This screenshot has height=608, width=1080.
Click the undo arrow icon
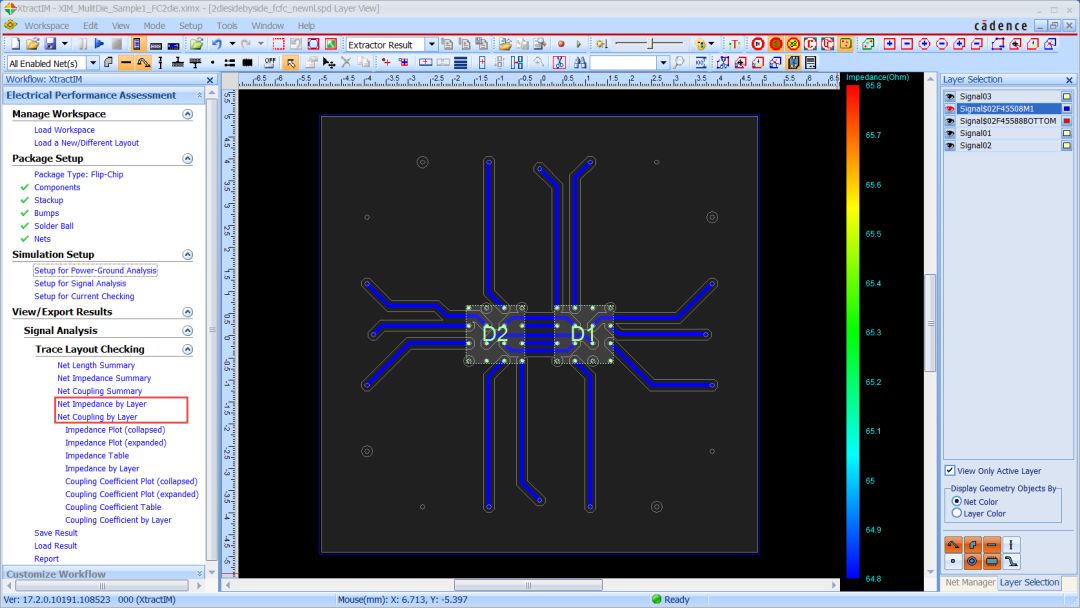(x=216, y=44)
